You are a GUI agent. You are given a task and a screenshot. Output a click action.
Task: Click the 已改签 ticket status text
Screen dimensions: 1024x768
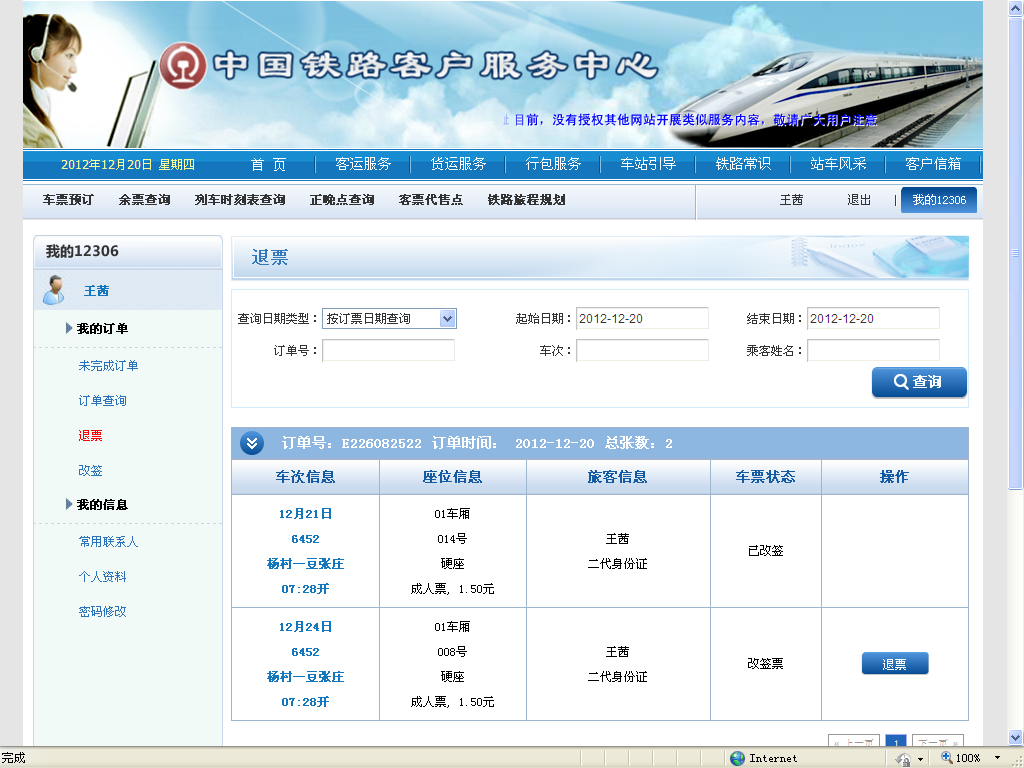pyautogui.click(x=765, y=551)
